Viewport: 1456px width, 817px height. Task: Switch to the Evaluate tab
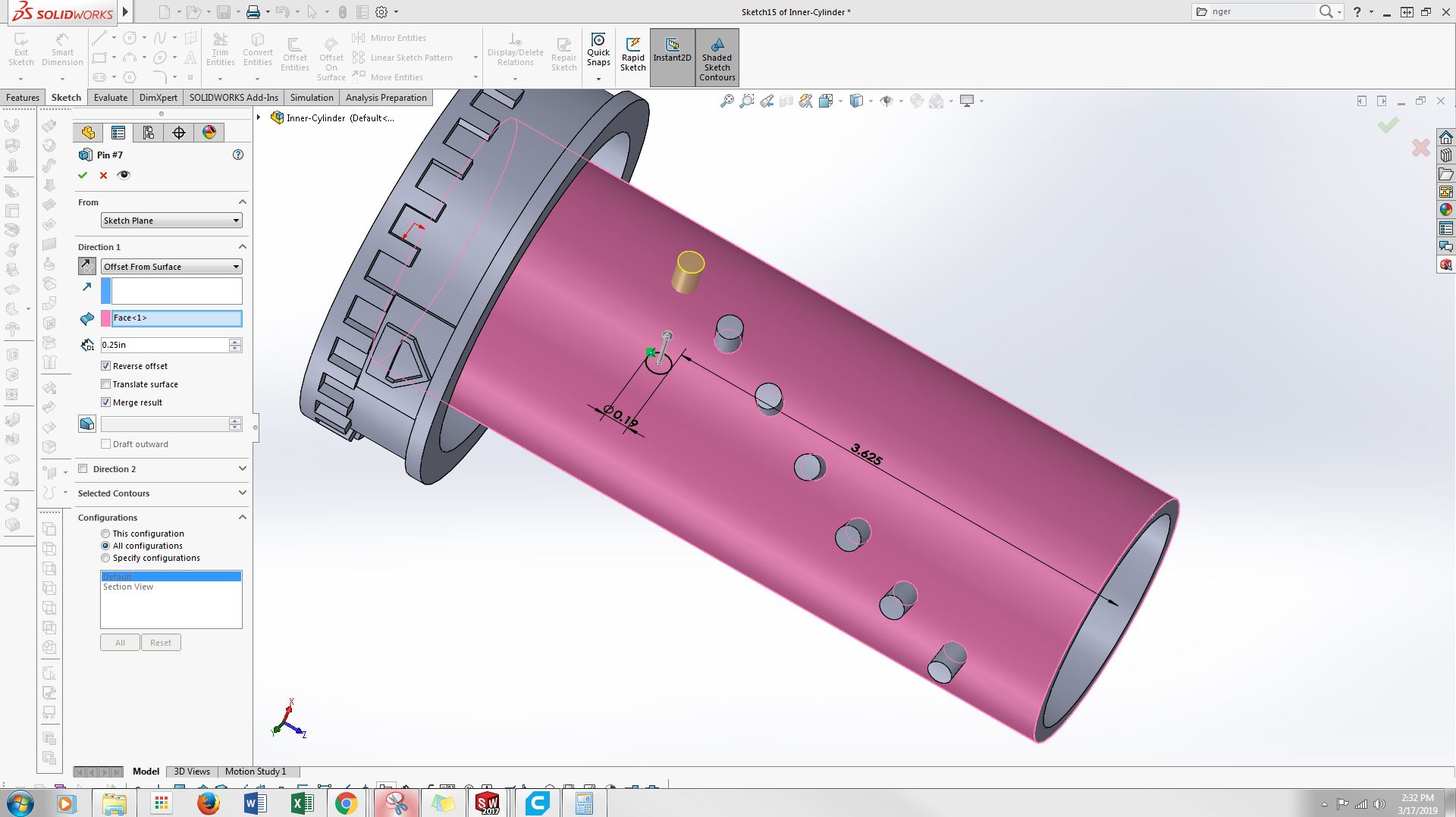click(111, 98)
